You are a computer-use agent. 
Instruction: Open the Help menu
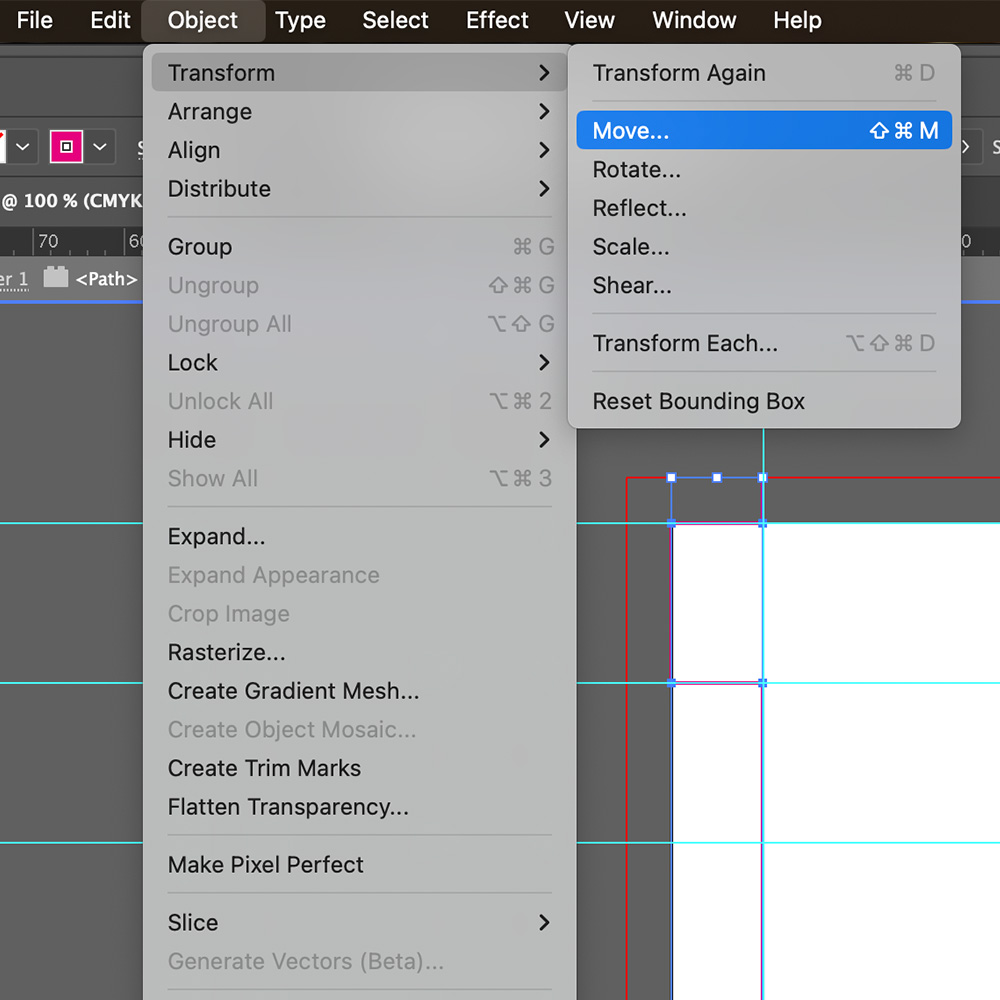[797, 20]
